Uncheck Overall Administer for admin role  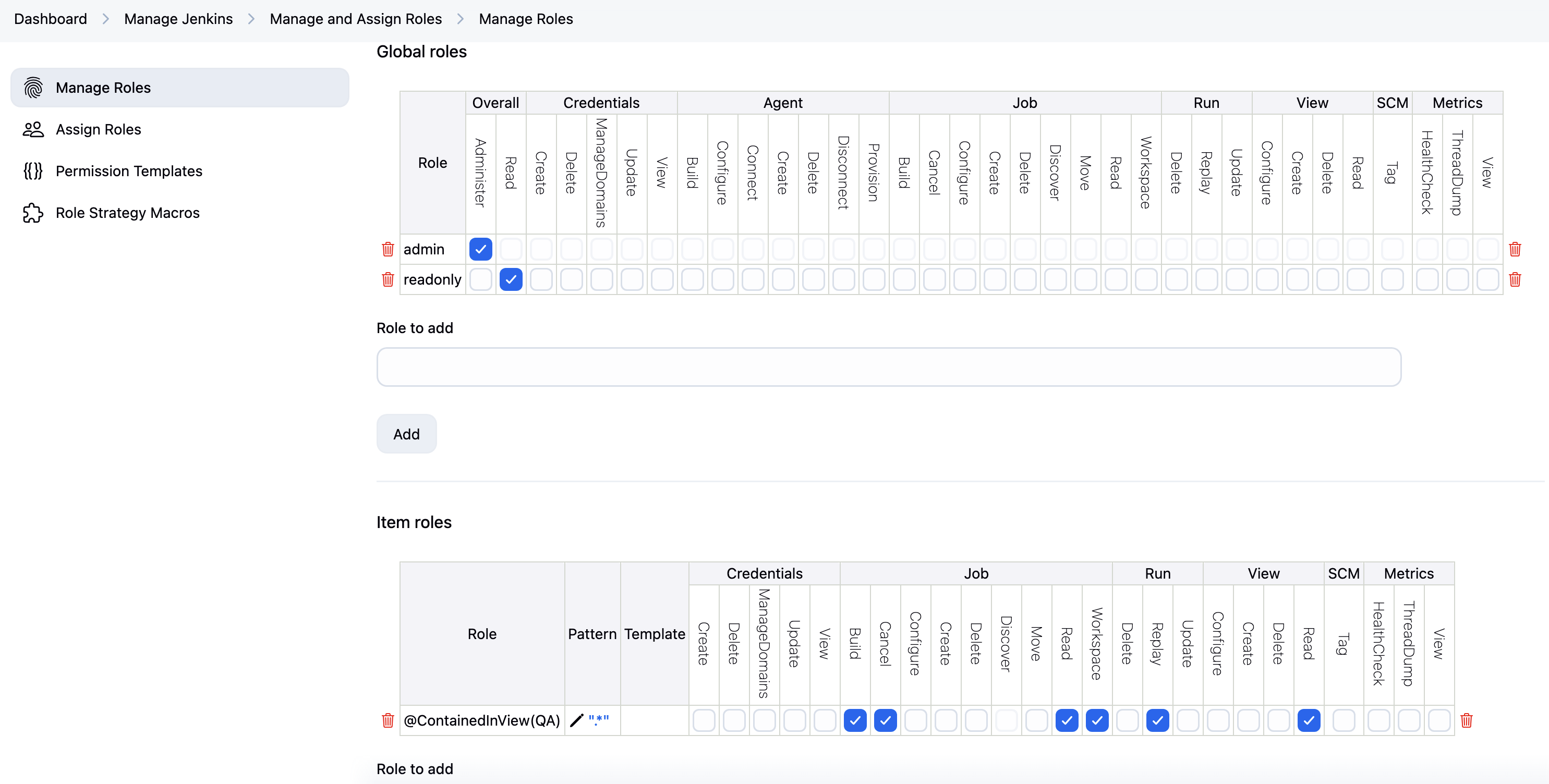click(x=480, y=249)
